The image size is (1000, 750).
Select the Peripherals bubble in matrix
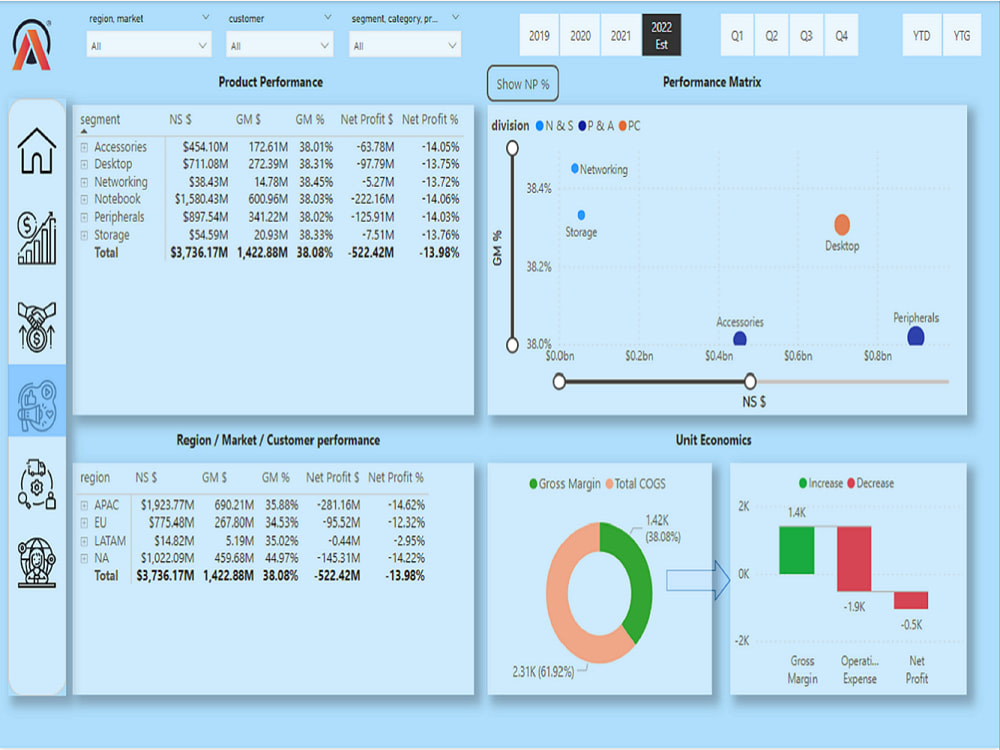tap(916, 337)
